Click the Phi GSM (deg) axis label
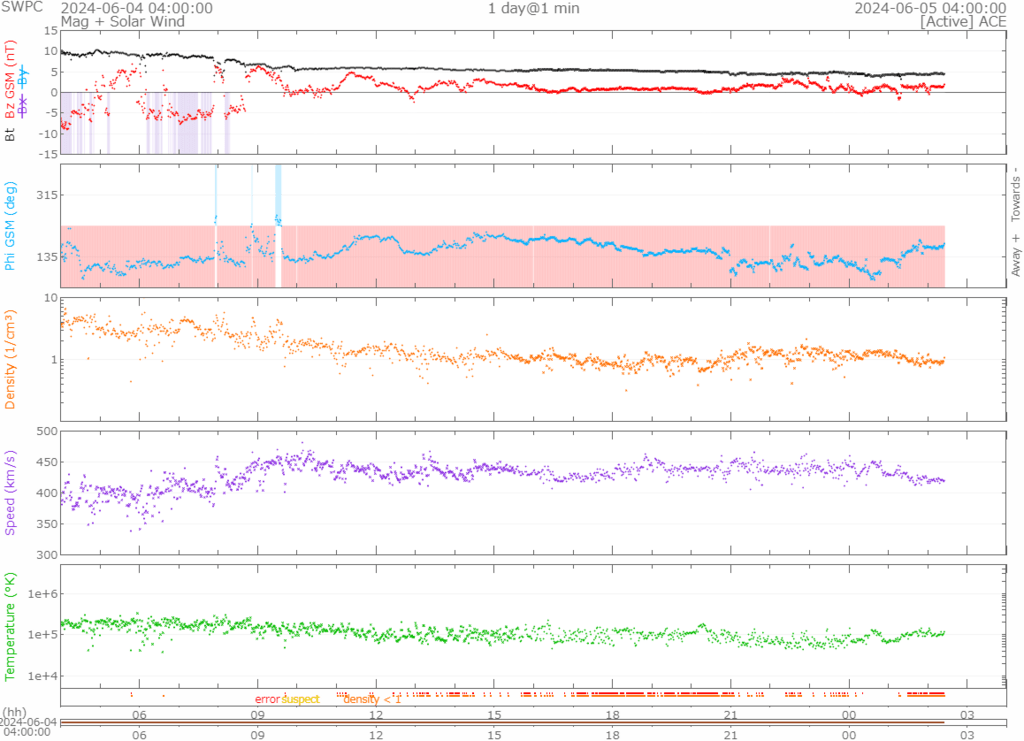Image resolution: width=1024 pixels, height=741 pixels. [x=11, y=226]
